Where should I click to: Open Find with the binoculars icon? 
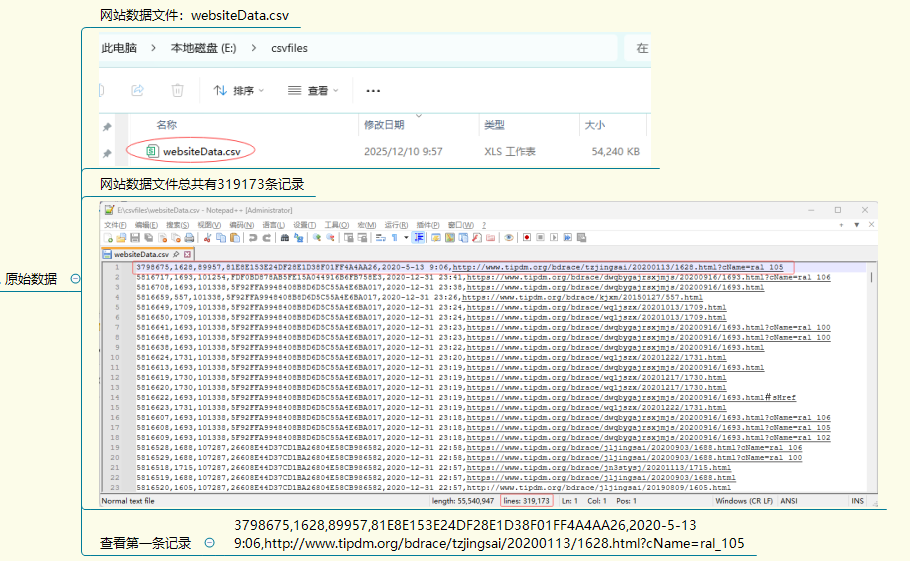pos(284,238)
